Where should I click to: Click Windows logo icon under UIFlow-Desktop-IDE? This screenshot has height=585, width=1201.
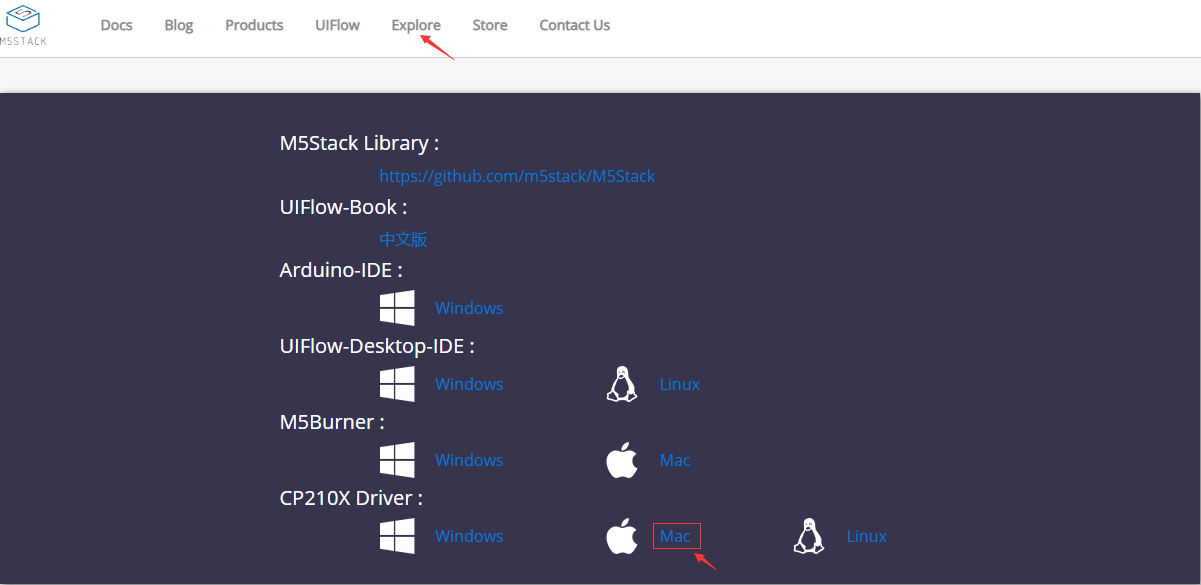pyautogui.click(x=397, y=384)
